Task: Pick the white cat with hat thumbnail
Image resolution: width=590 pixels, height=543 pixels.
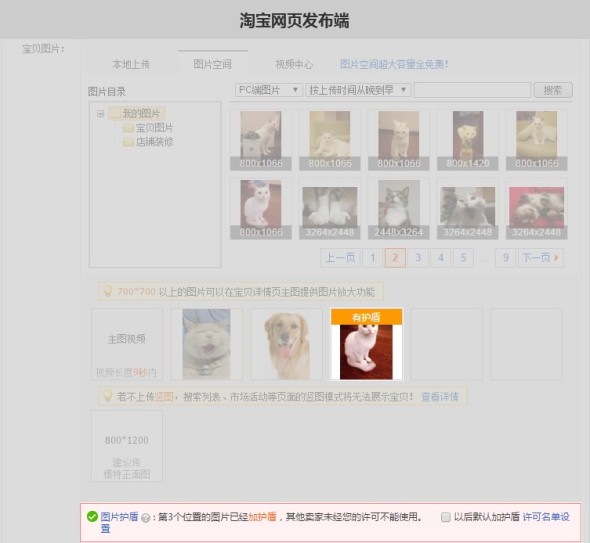Action: click(261, 209)
